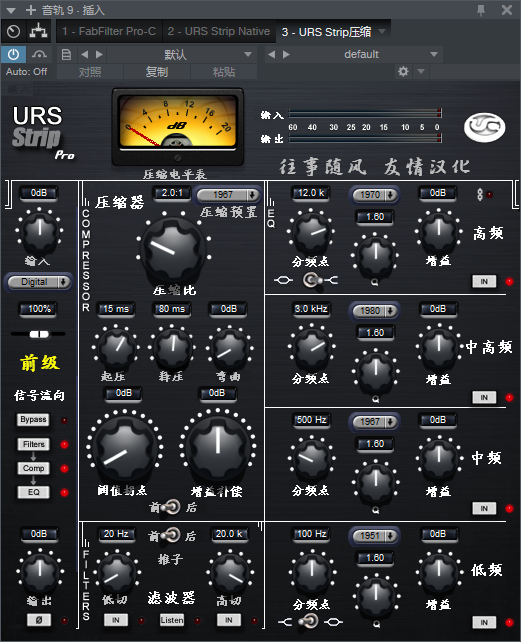This screenshot has width=521, height=642.
Task: Click the 阈值拐点 threshold knob
Action: [x=125, y=448]
